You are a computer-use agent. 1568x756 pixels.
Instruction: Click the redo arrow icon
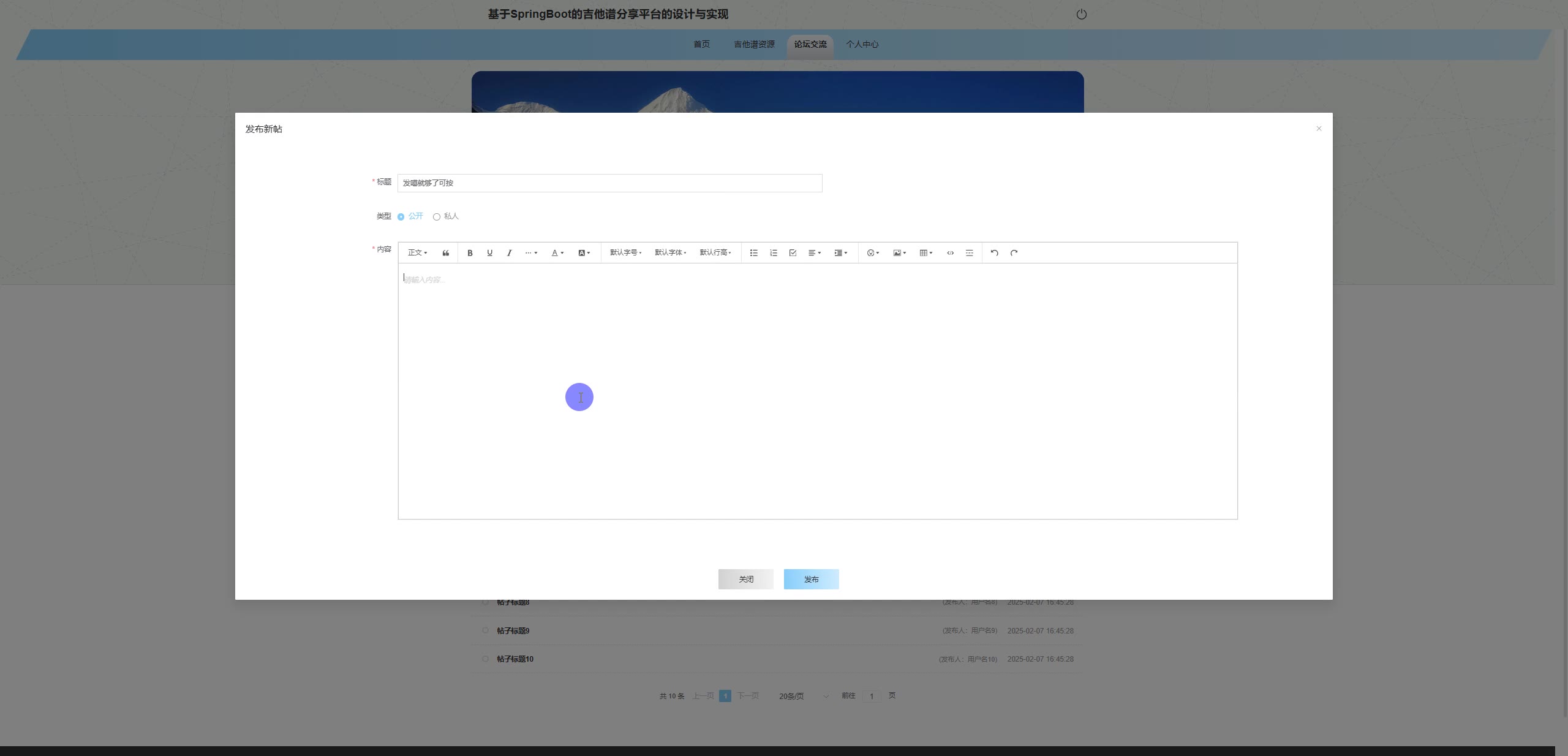(1014, 253)
